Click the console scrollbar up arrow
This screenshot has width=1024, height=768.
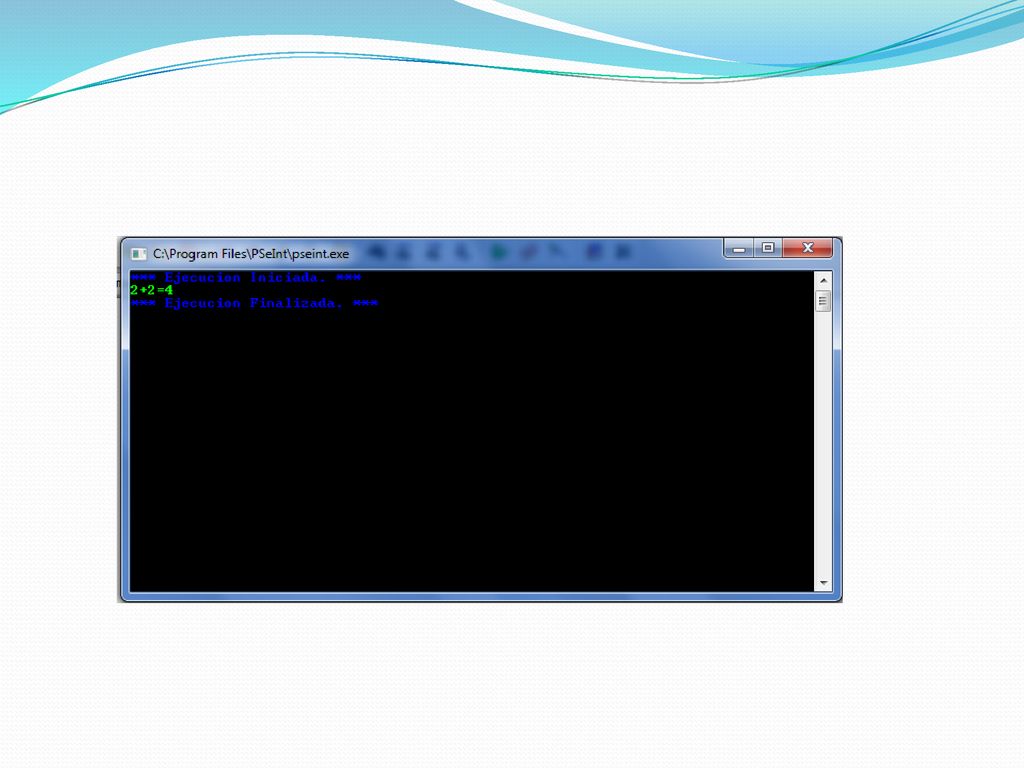click(823, 280)
